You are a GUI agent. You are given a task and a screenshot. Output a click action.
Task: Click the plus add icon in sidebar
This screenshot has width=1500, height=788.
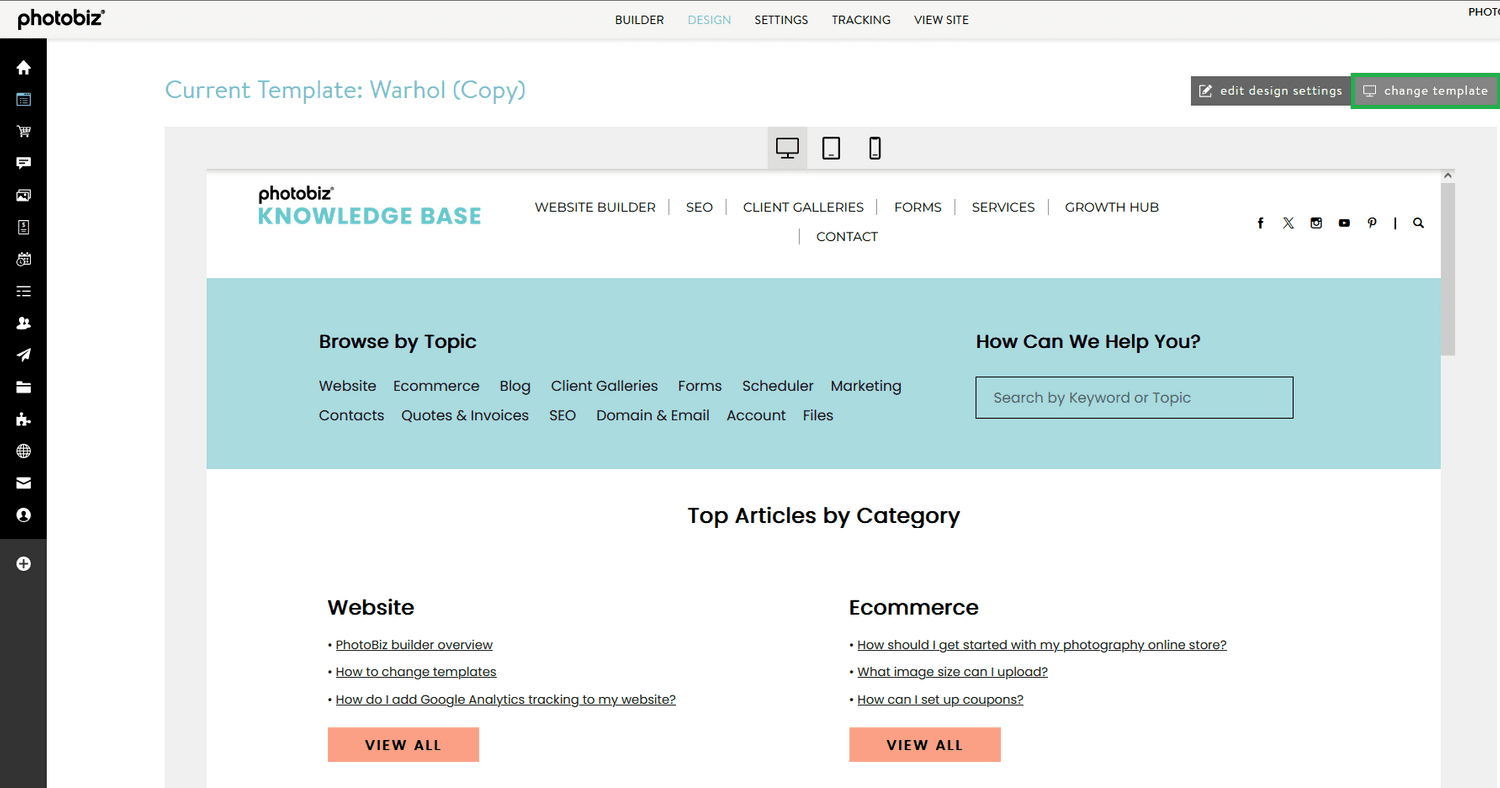click(23, 564)
